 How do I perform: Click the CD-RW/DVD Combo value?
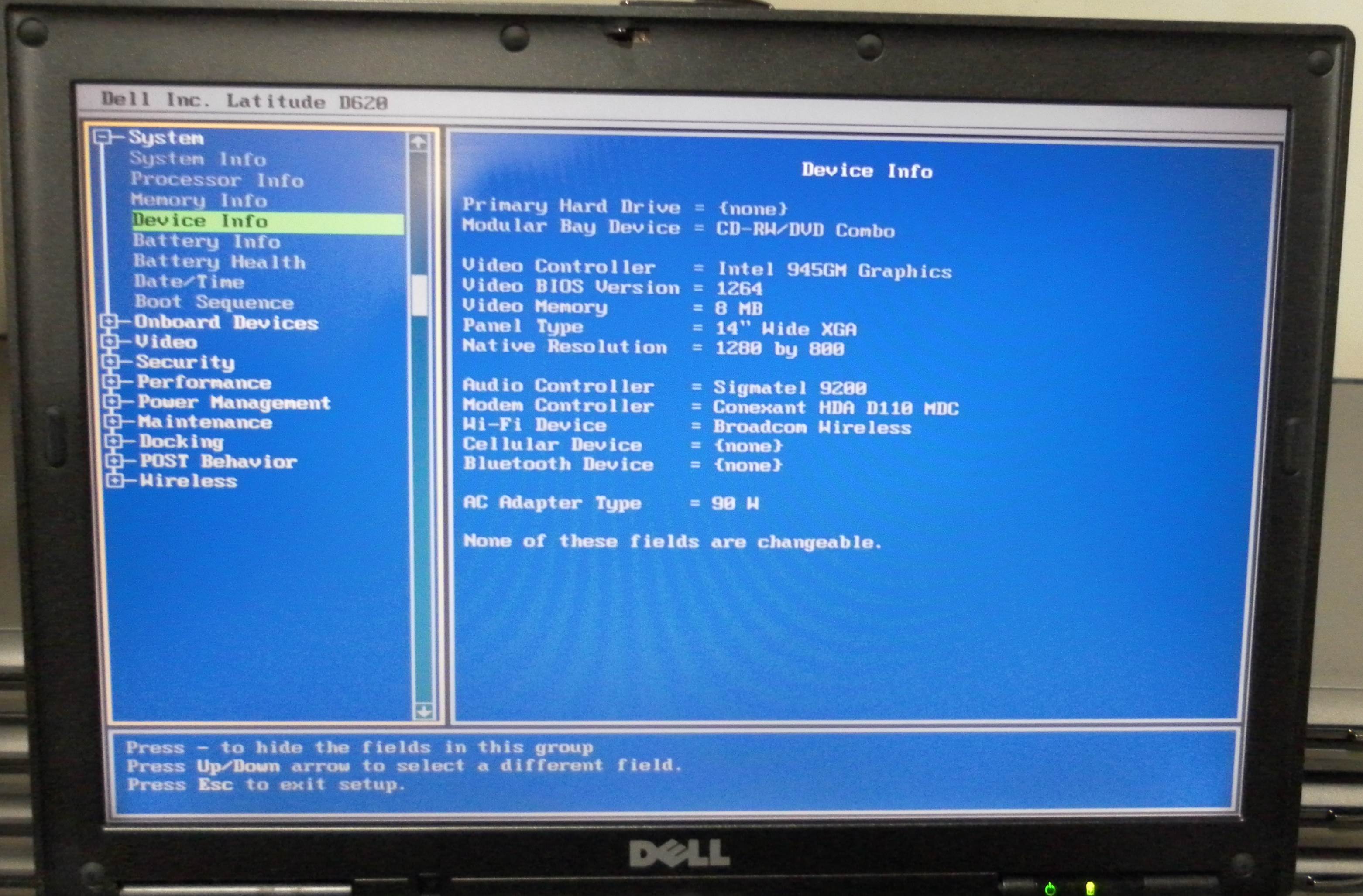(x=805, y=230)
